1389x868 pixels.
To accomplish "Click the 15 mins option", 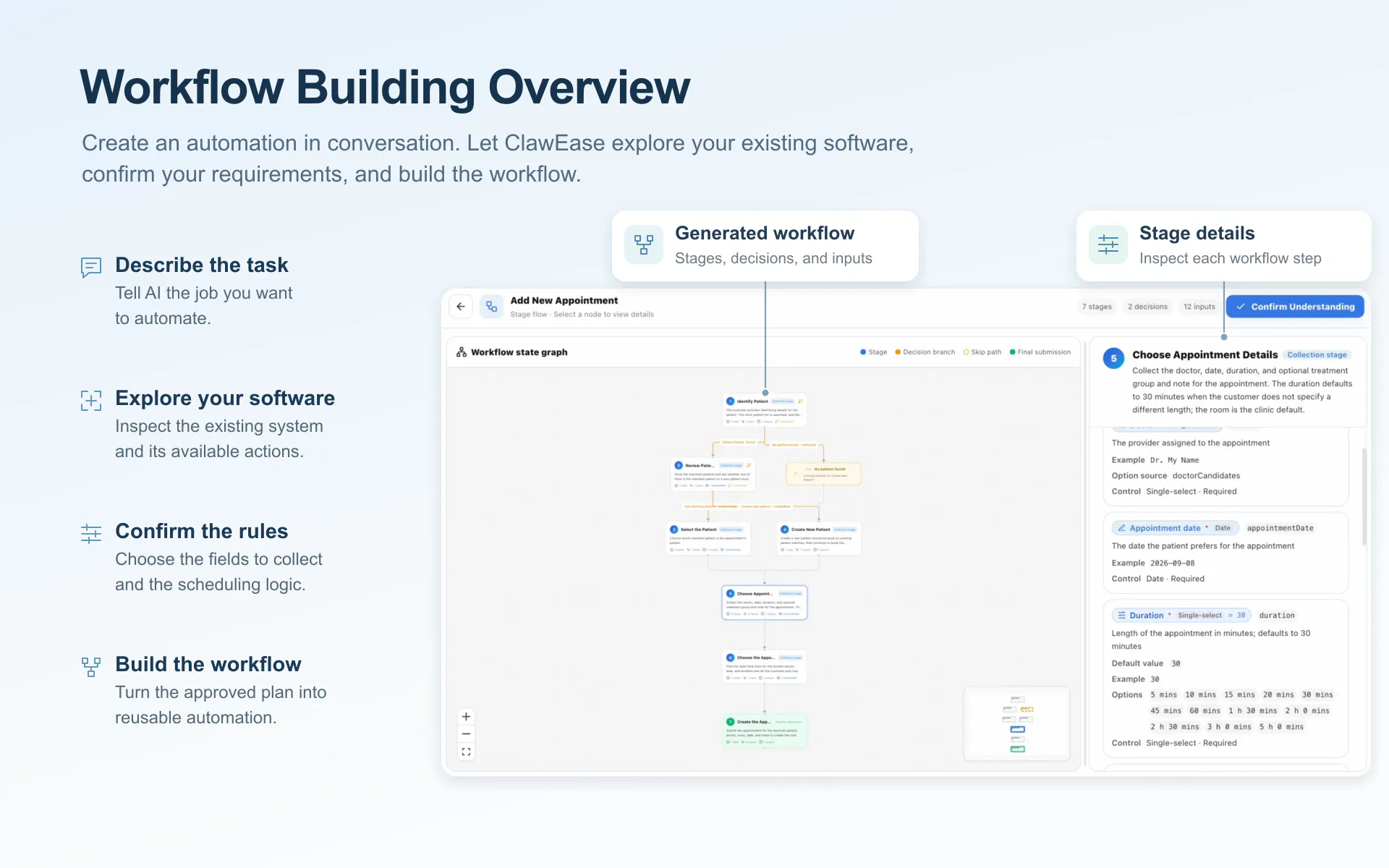I will point(1239,695).
